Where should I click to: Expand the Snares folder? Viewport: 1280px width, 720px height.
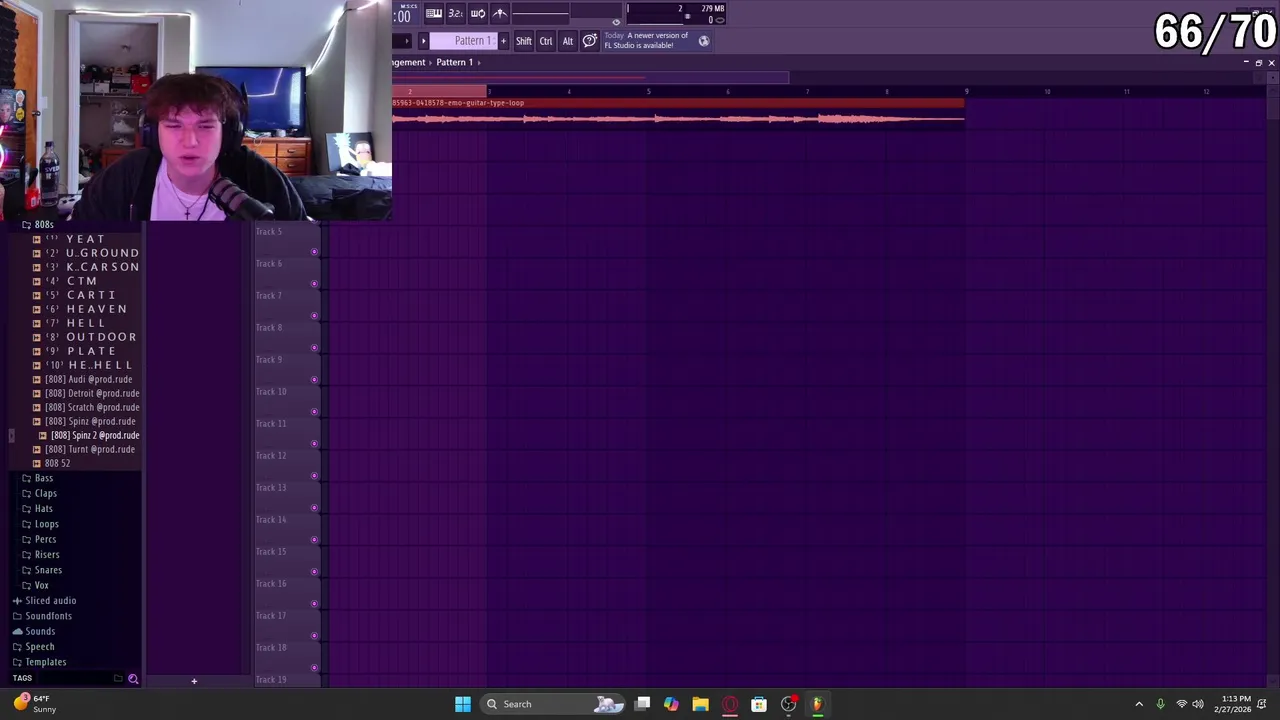click(x=42, y=570)
